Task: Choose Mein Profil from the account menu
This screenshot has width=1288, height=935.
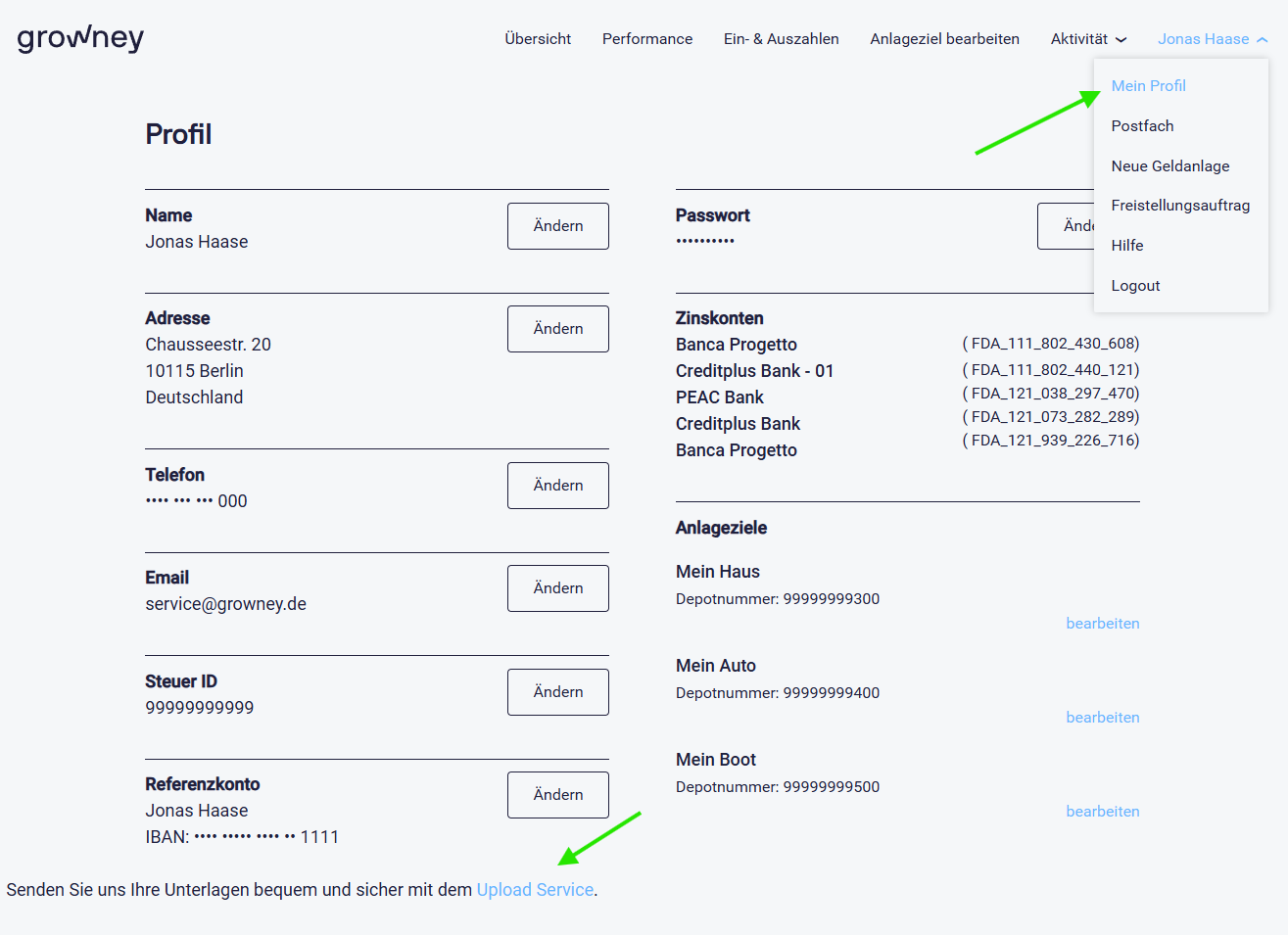Action: tap(1148, 86)
